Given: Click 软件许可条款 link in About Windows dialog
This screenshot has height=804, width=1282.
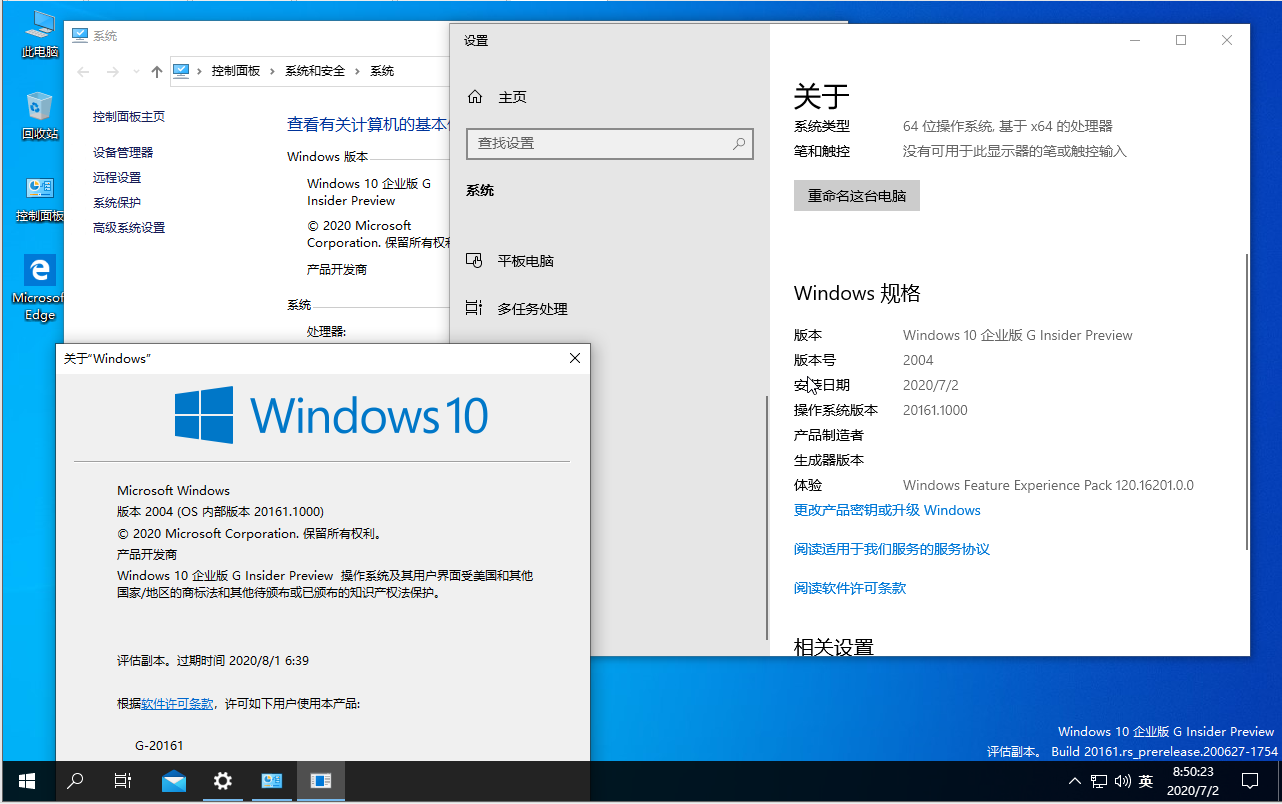Looking at the screenshot, I should pyautogui.click(x=177, y=704).
